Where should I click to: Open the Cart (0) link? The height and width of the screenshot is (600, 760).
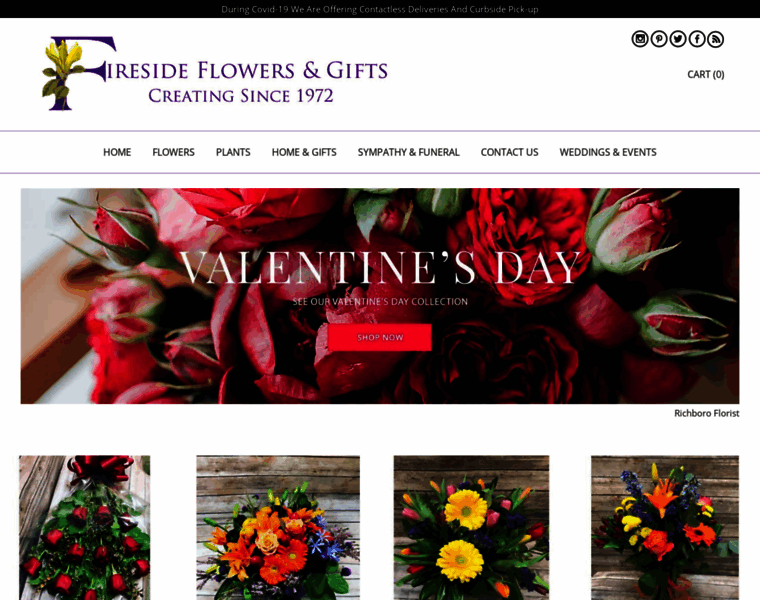point(706,74)
